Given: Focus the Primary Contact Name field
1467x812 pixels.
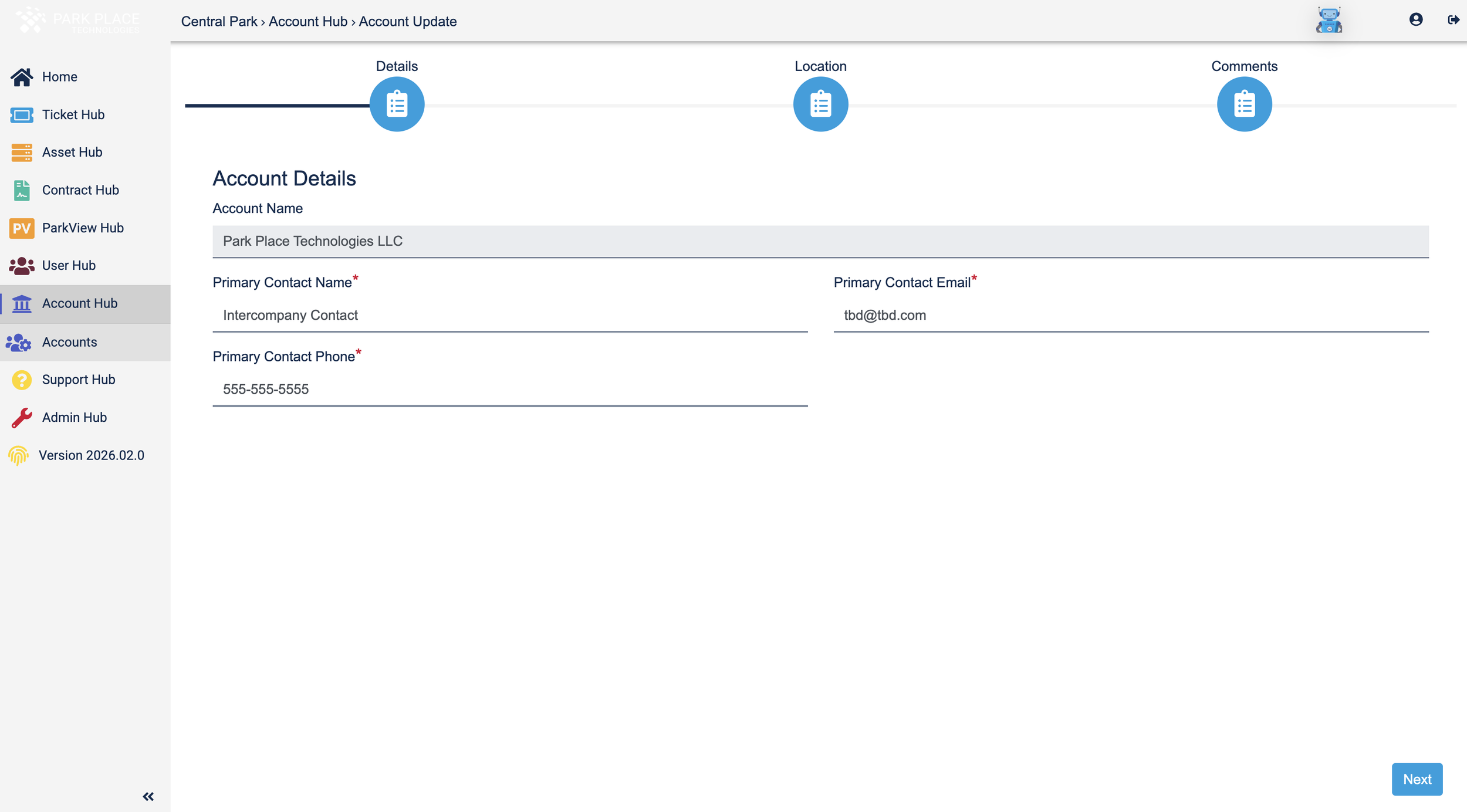Looking at the screenshot, I should [x=511, y=316].
